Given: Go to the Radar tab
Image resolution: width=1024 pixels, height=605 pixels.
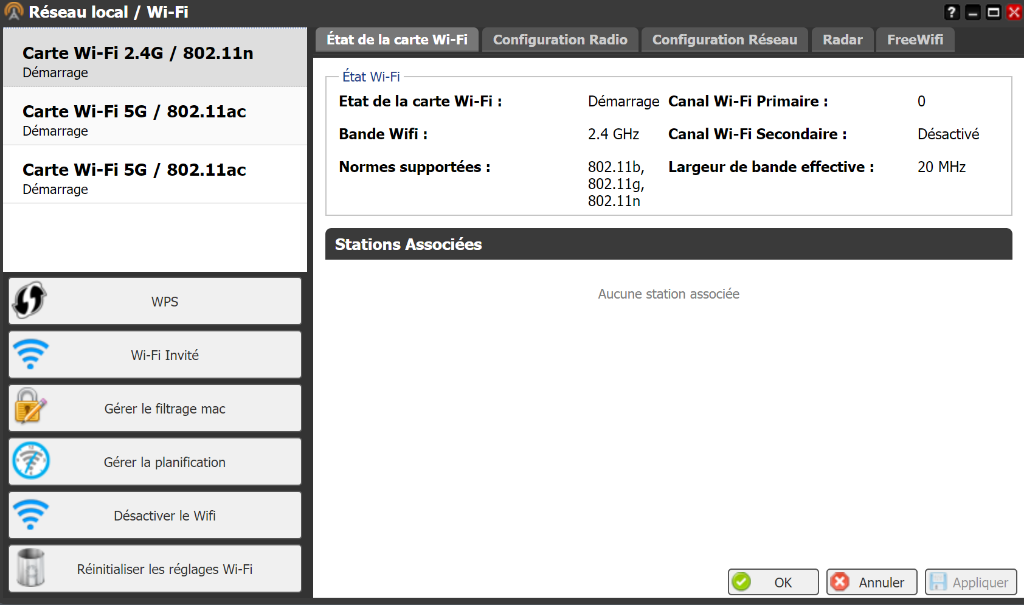Looking at the screenshot, I should [x=842, y=40].
